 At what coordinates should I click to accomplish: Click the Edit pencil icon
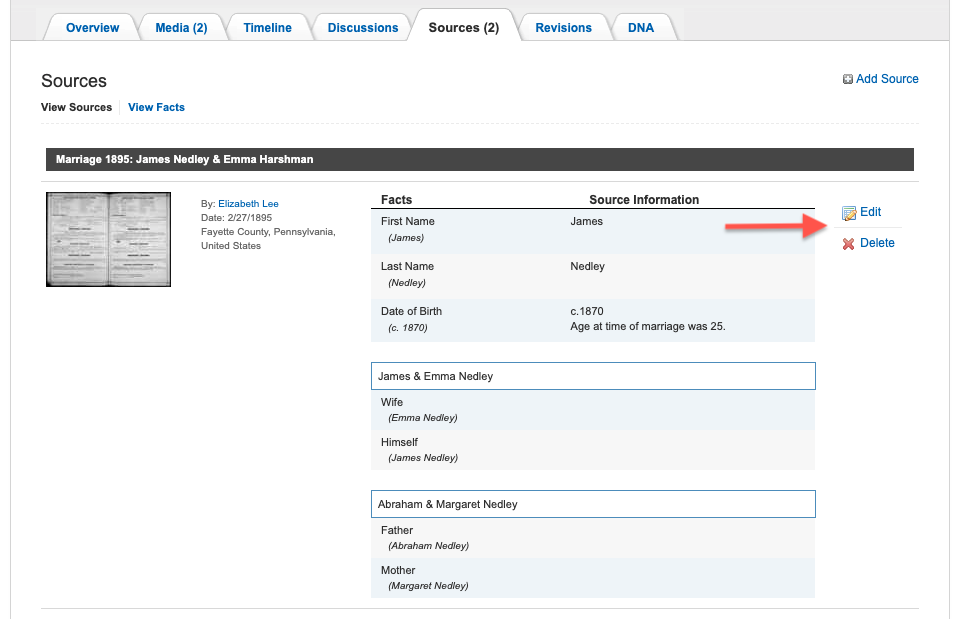click(x=849, y=213)
